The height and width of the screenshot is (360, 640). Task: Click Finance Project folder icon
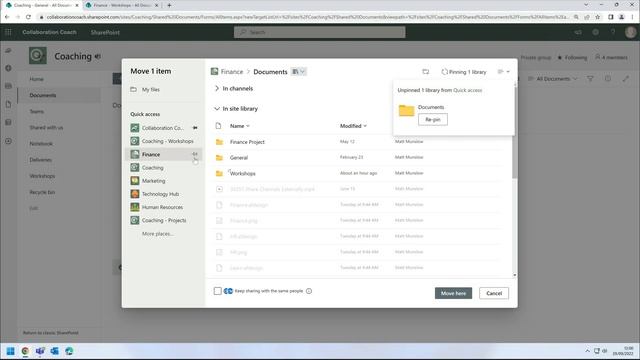coord(219,142)
